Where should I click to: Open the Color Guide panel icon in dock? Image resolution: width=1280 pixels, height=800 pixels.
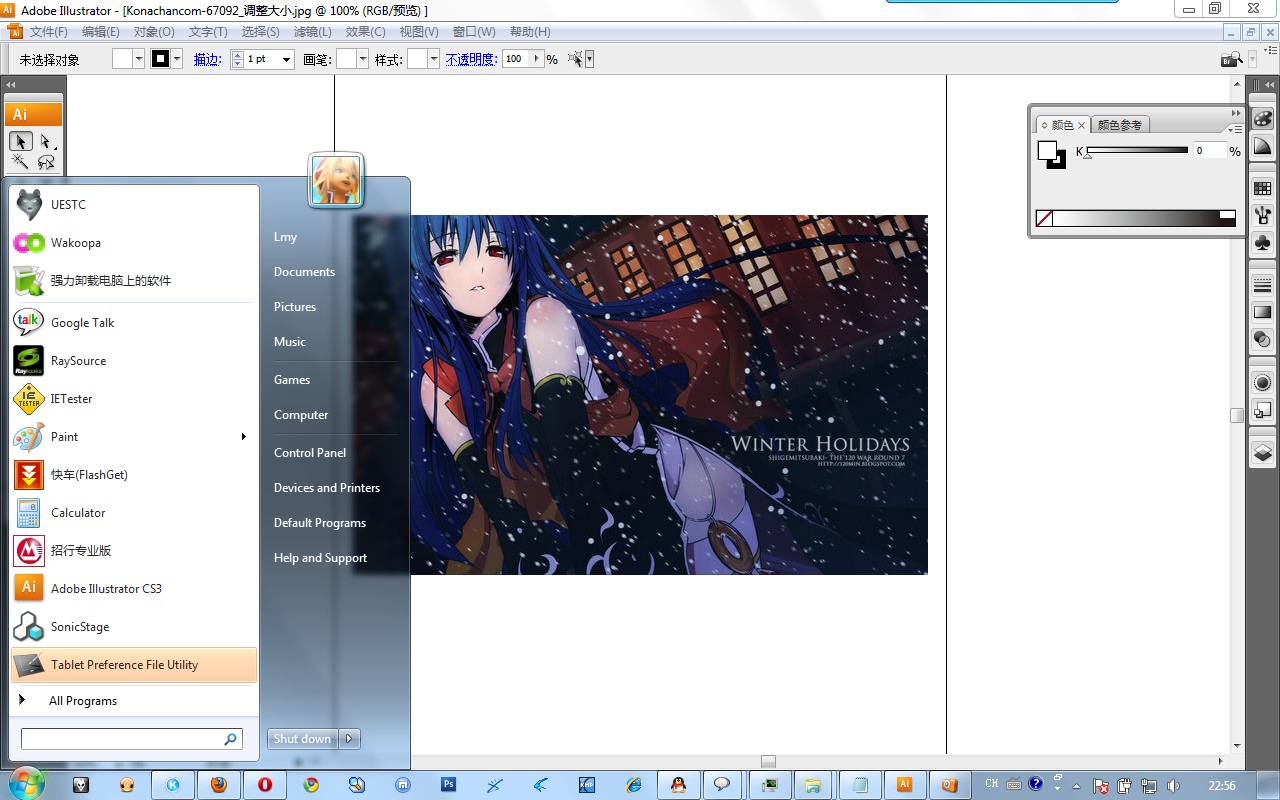click(x=1262, y=146)
